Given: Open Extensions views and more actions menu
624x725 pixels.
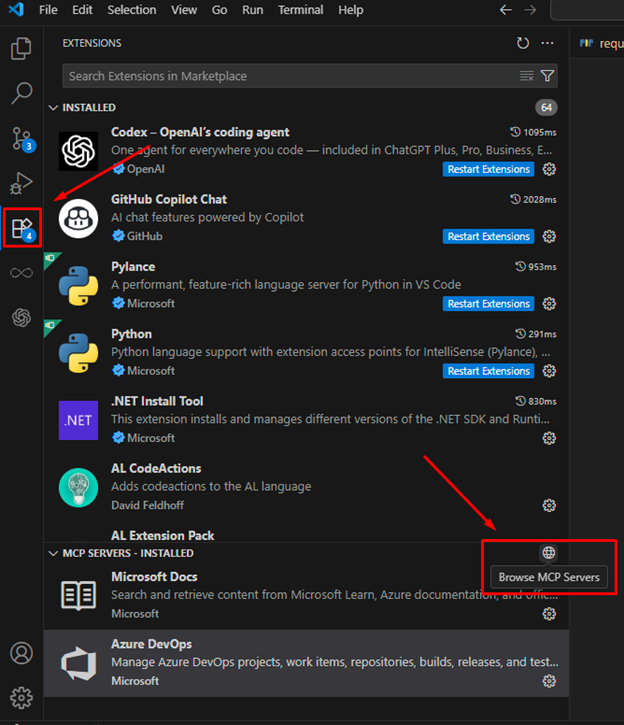Looking at the screenshot, I should [x=547, y=43].
